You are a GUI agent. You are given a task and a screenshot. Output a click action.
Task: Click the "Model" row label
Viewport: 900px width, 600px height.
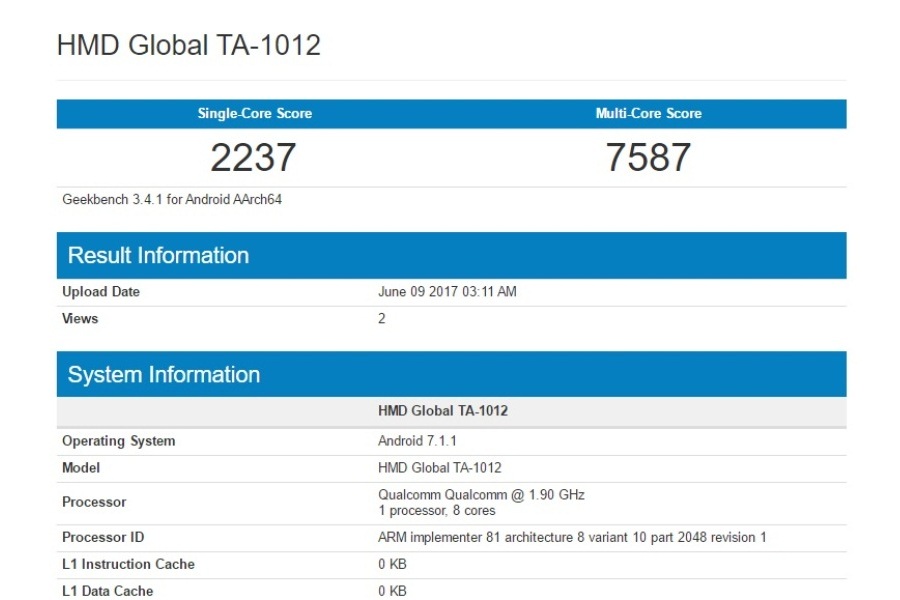tap(81, 468)
